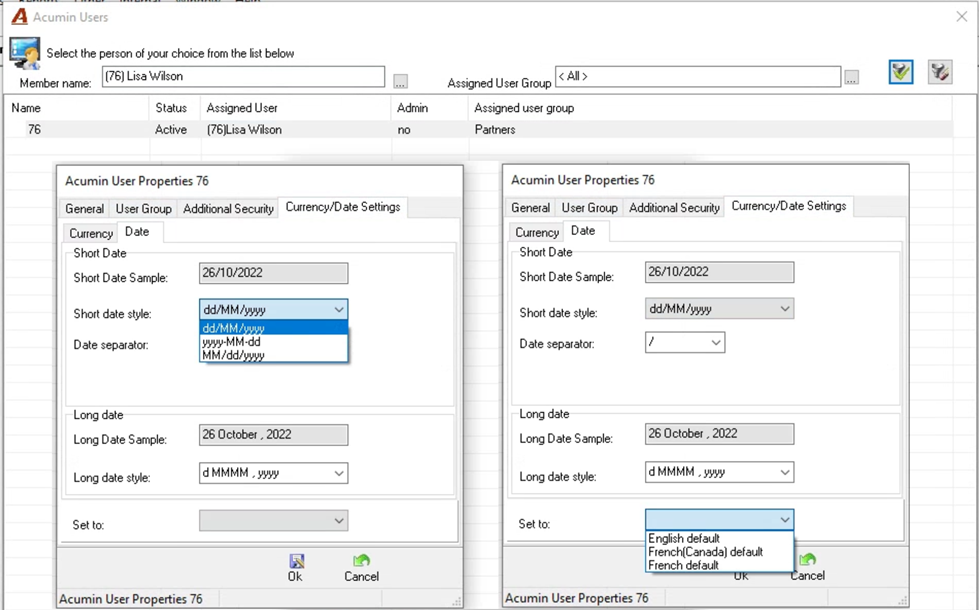Open the Additional Security tab in left dialog
Viewport: 979px width, 610px height.
click(x=229, y=209)
